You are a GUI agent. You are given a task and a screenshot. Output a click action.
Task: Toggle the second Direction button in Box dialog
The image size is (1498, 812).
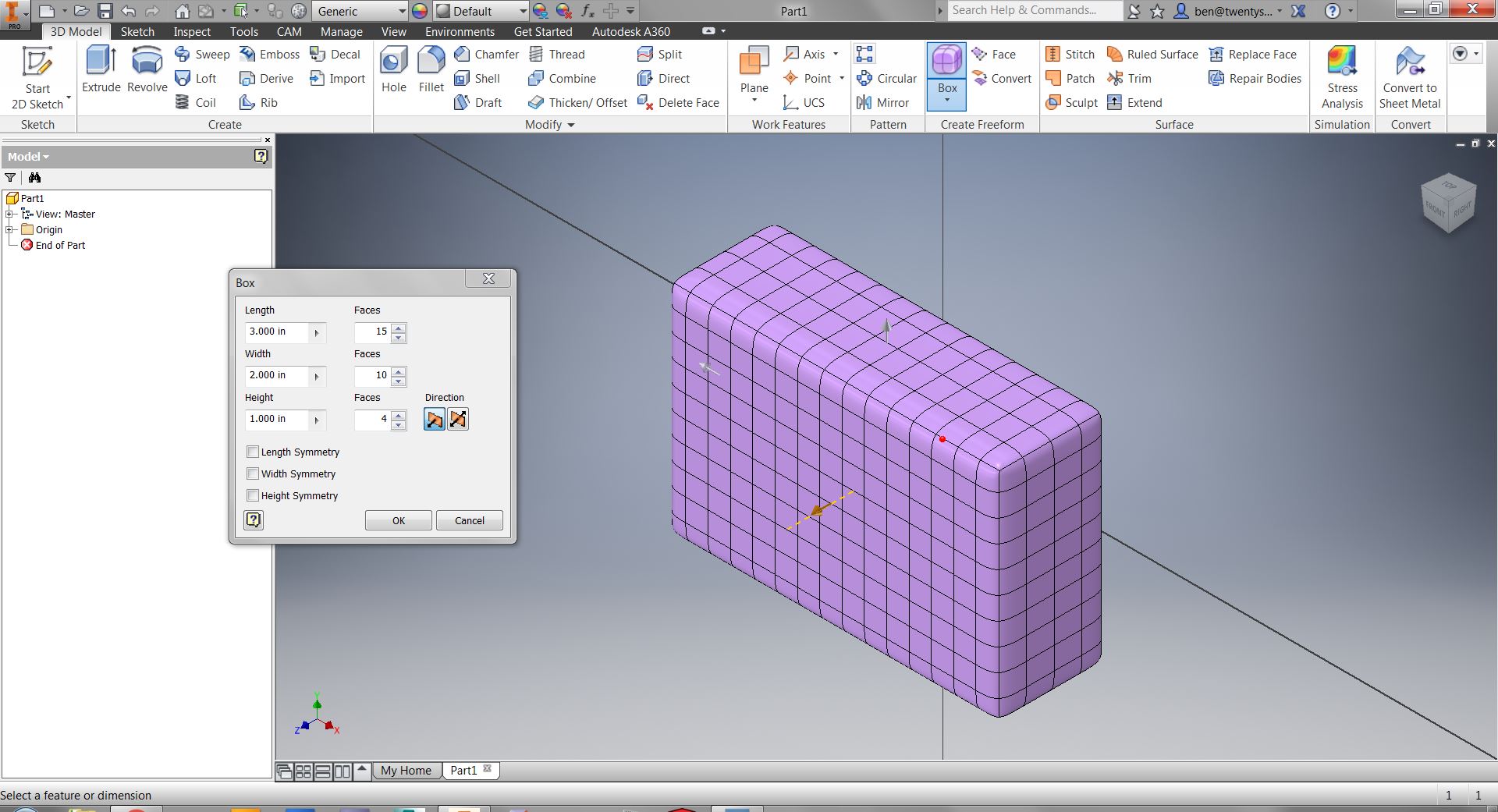point(458,420)
